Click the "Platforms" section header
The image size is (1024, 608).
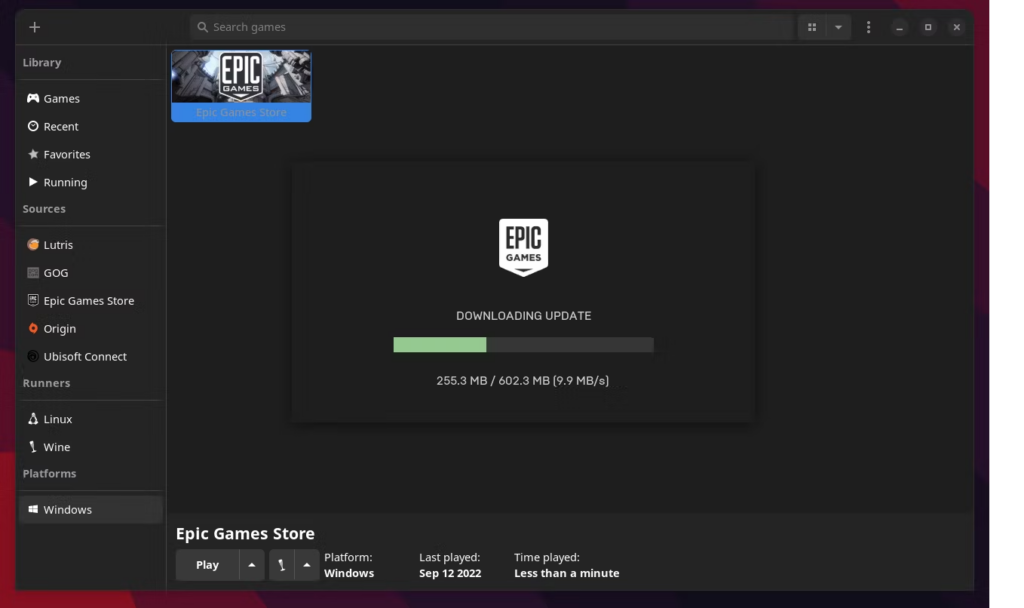pyautogui.click(x=50, y=473)
